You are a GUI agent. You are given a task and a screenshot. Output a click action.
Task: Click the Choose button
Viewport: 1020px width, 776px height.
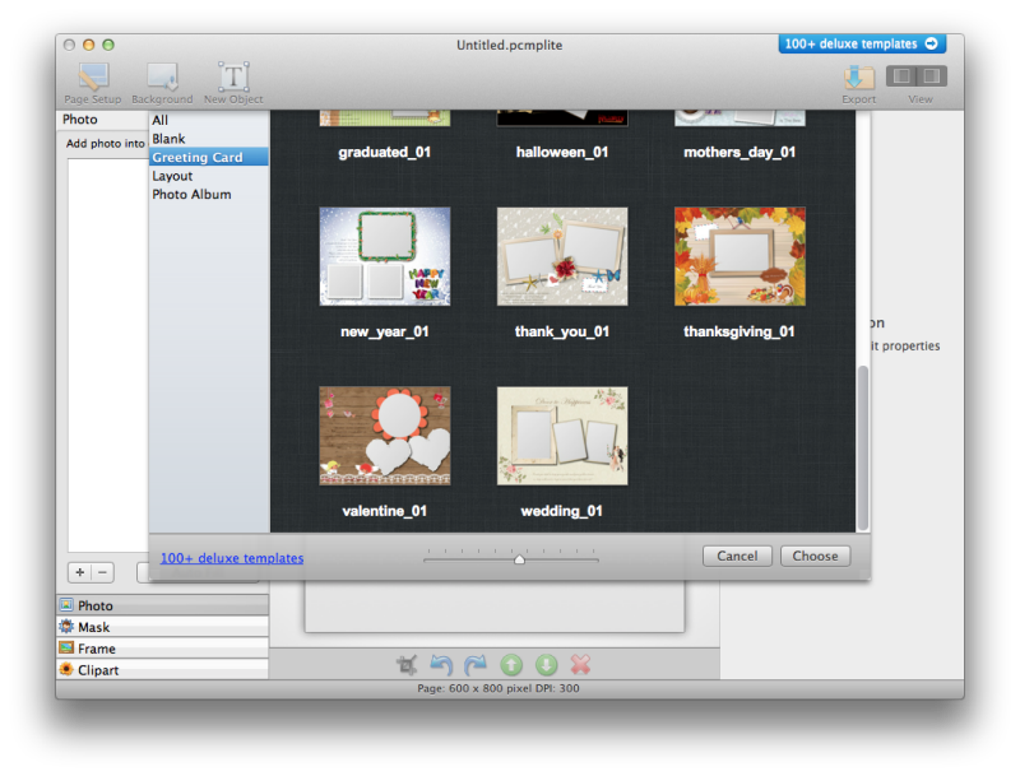pos(815,556)
